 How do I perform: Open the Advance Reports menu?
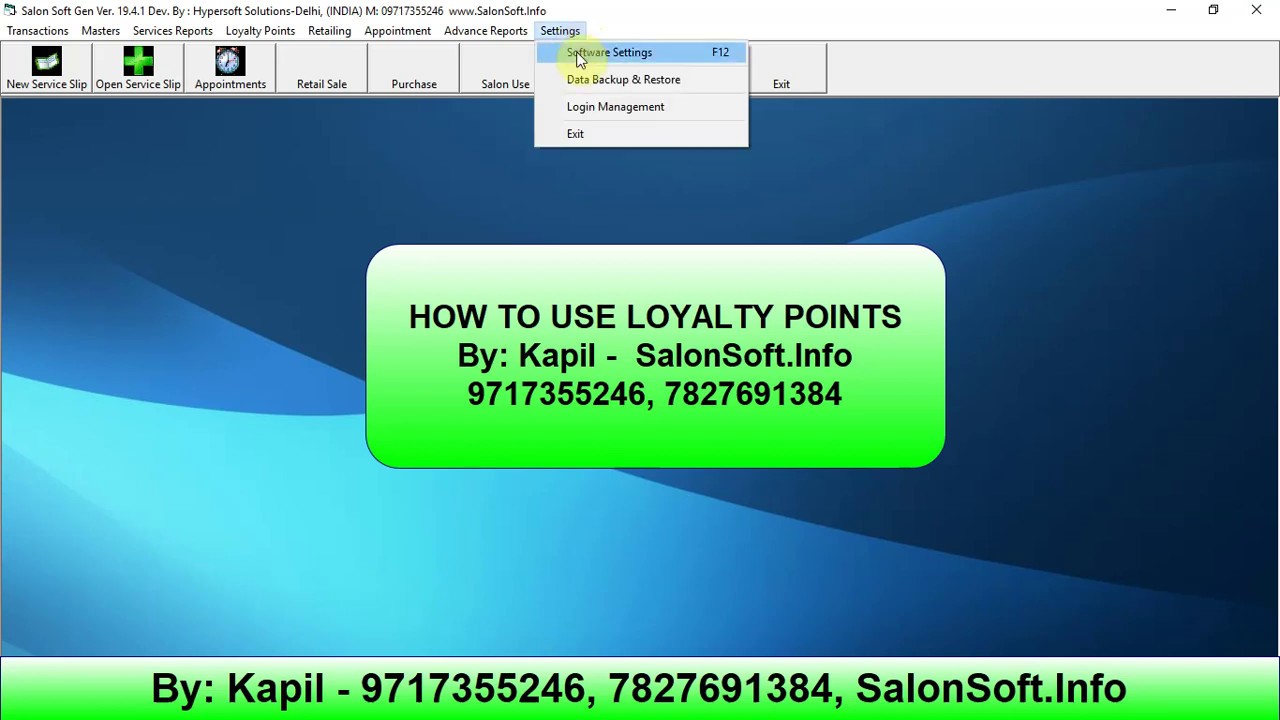486,31
